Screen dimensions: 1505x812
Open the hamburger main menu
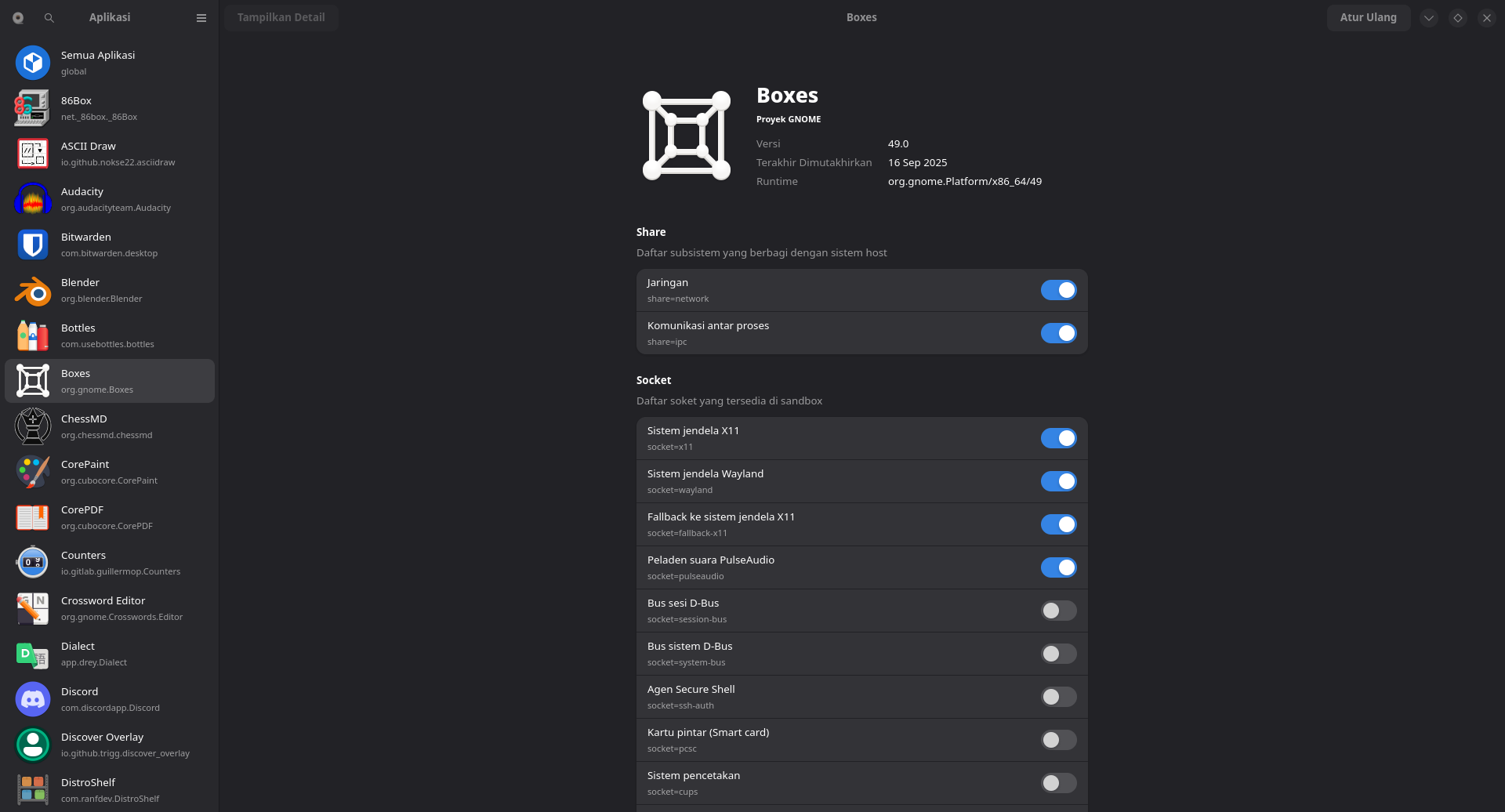tap(201, 17)
